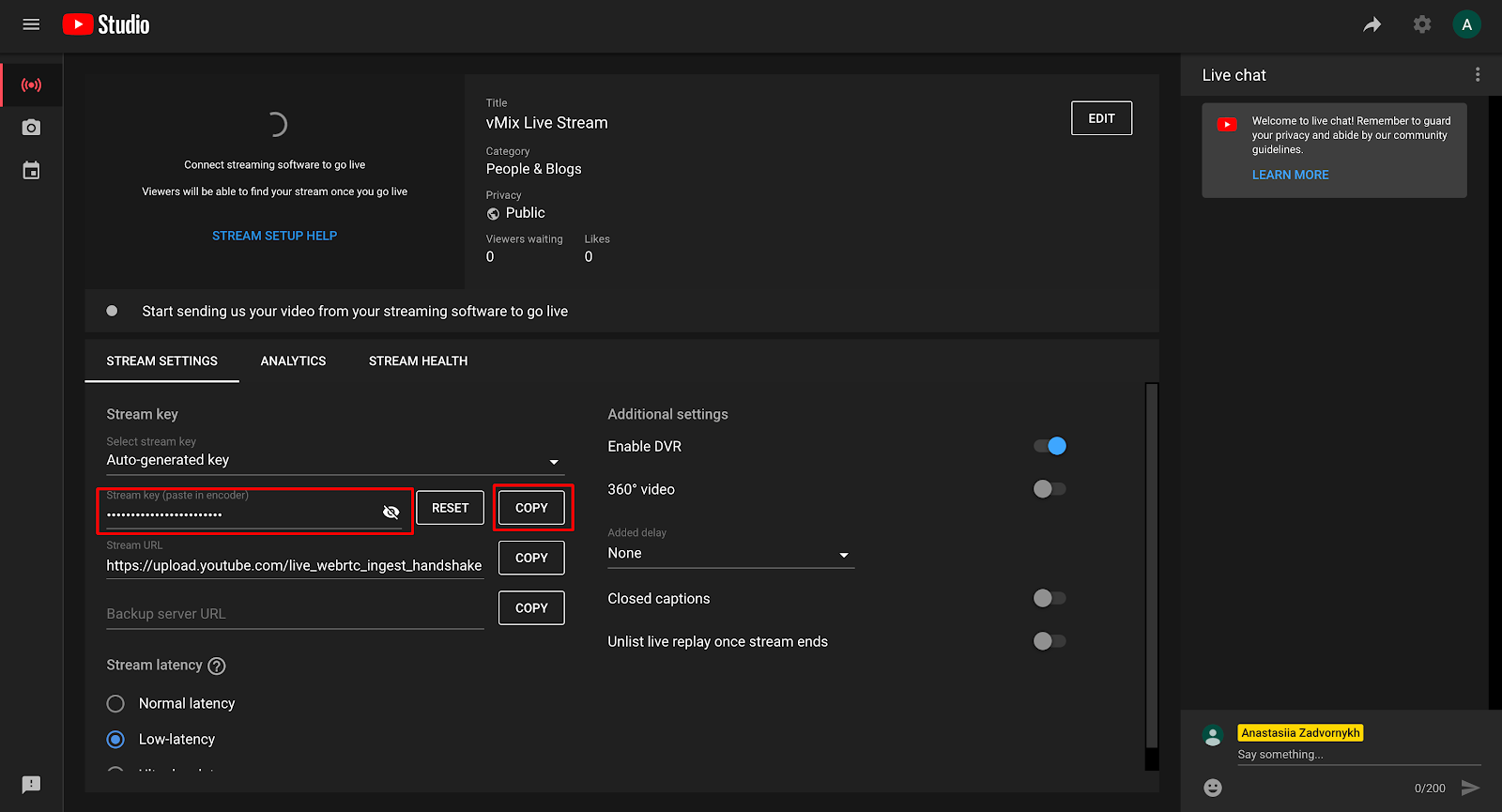Open the Select stream key dropdown
The height and width of the screenshot is (812, 1502).
[335, 460]
